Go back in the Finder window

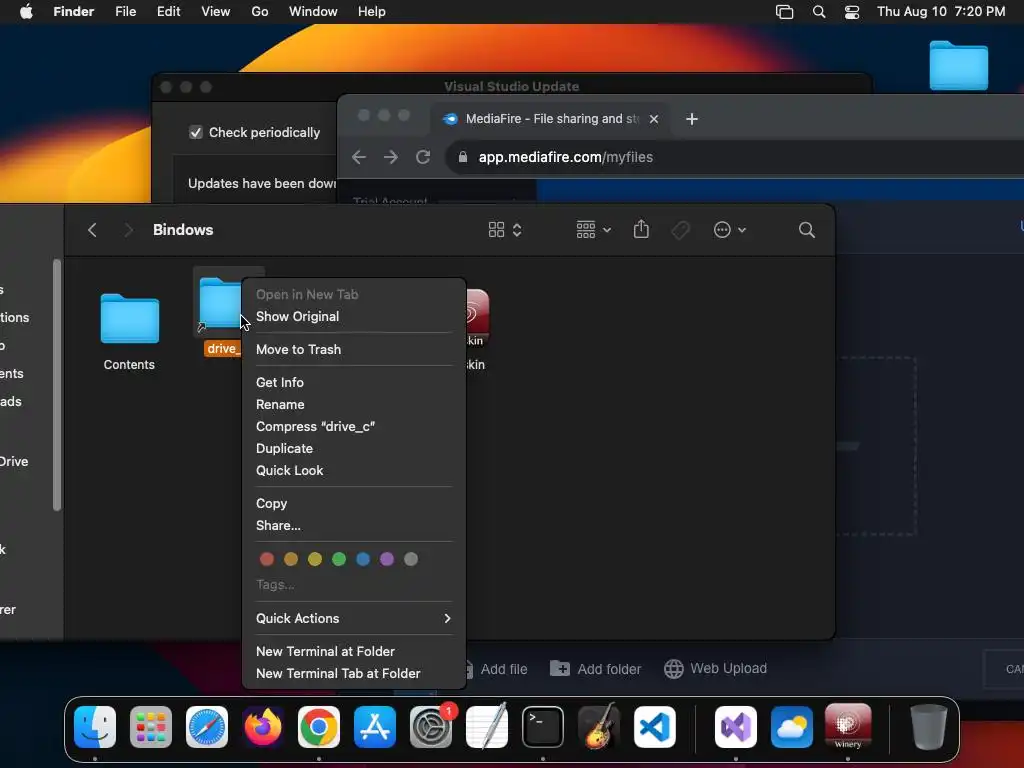pyautogui.click(x=92, y=230)
